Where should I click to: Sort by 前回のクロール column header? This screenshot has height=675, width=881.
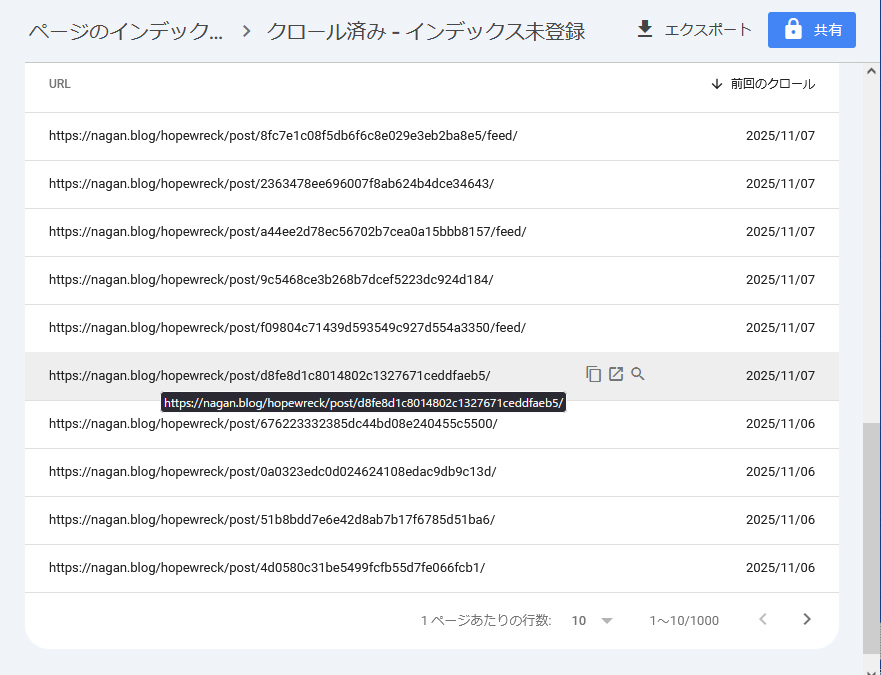[772, 84]
